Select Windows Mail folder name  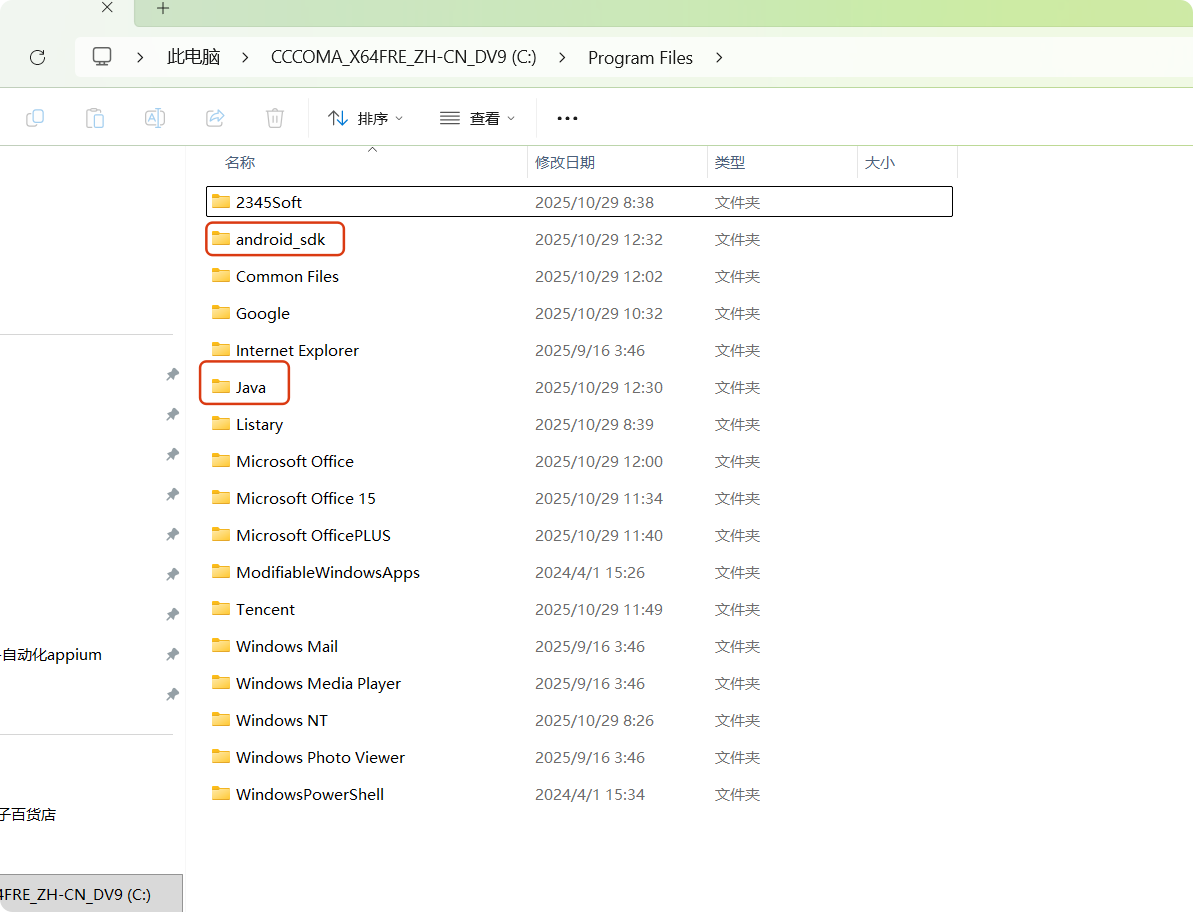(287, 646)
